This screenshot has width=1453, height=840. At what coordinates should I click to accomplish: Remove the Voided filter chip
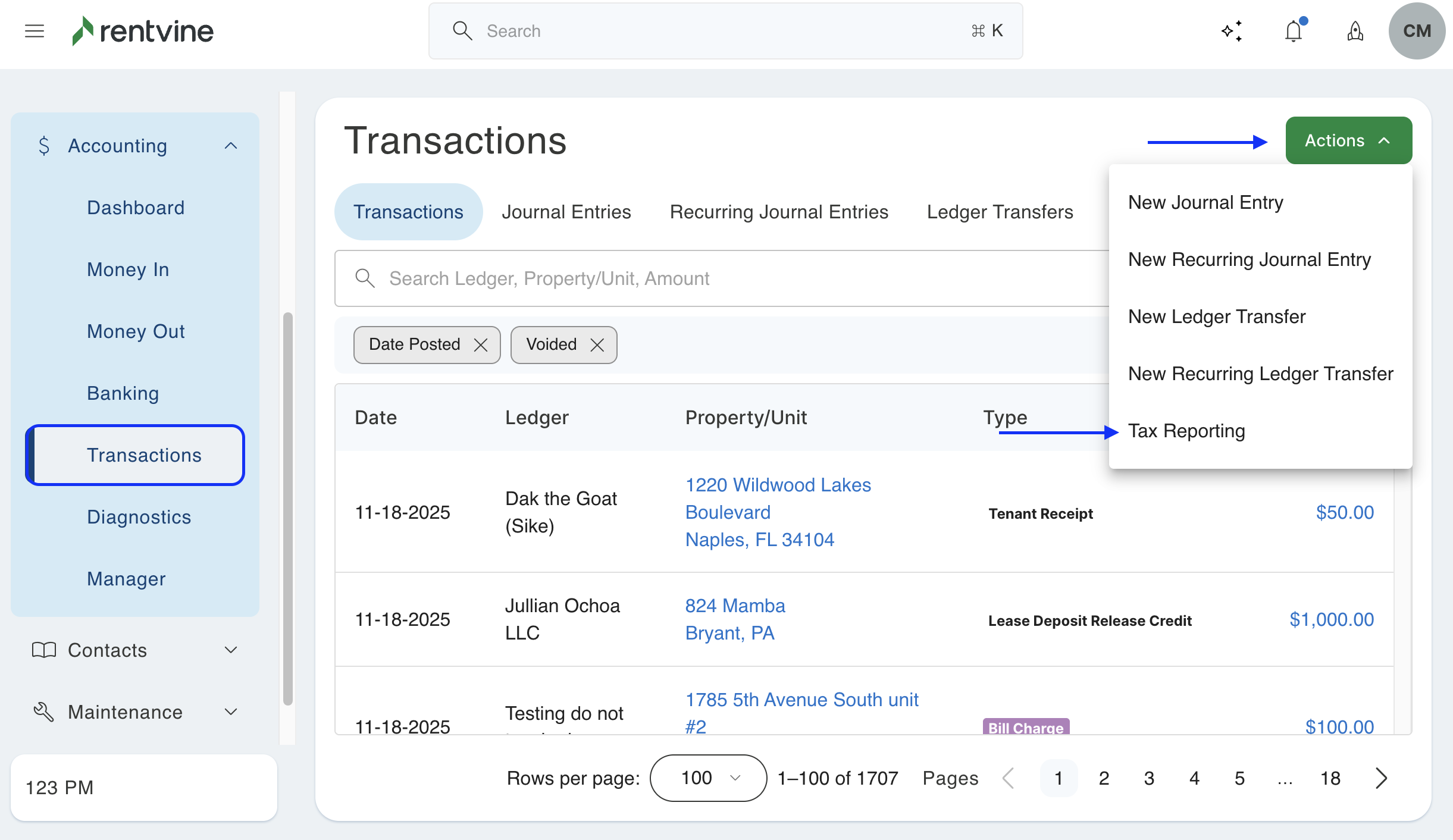click(597, 345)
